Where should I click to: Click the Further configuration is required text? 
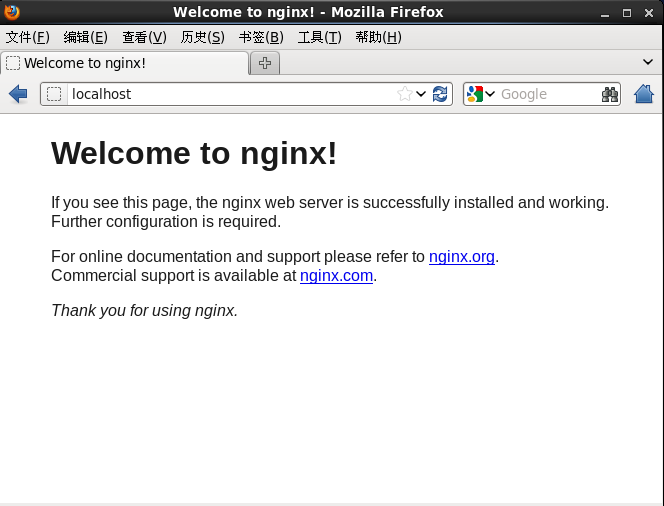point(166,221)
